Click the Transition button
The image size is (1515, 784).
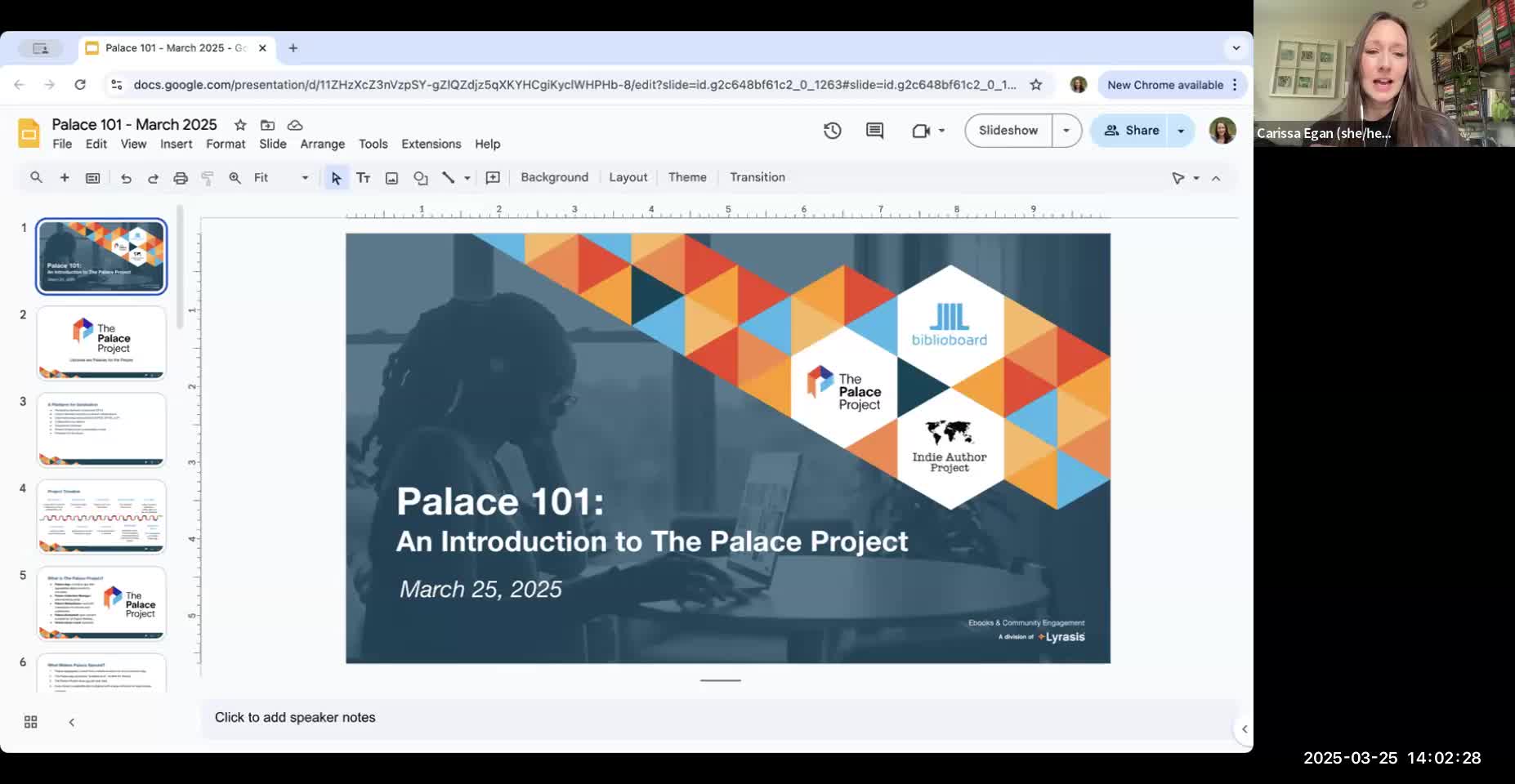(x=757, y=177)
